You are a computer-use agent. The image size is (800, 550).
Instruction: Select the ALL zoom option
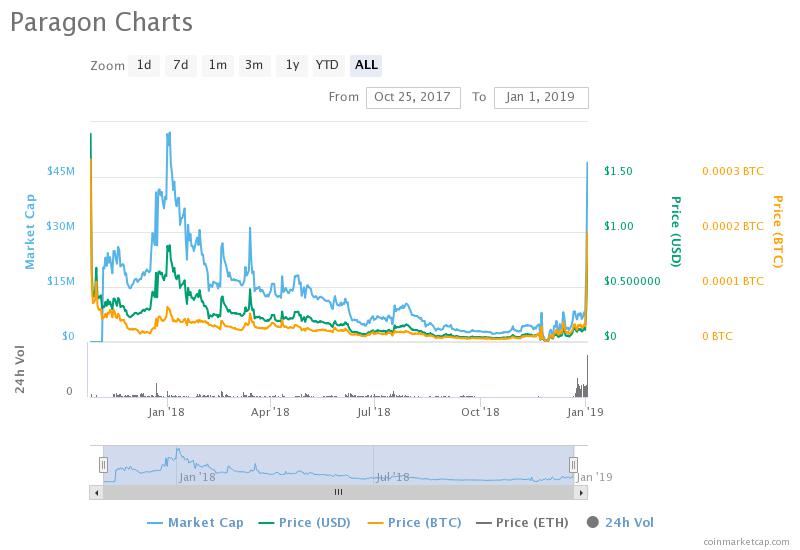pyautogui.click(x=366, y=65)
